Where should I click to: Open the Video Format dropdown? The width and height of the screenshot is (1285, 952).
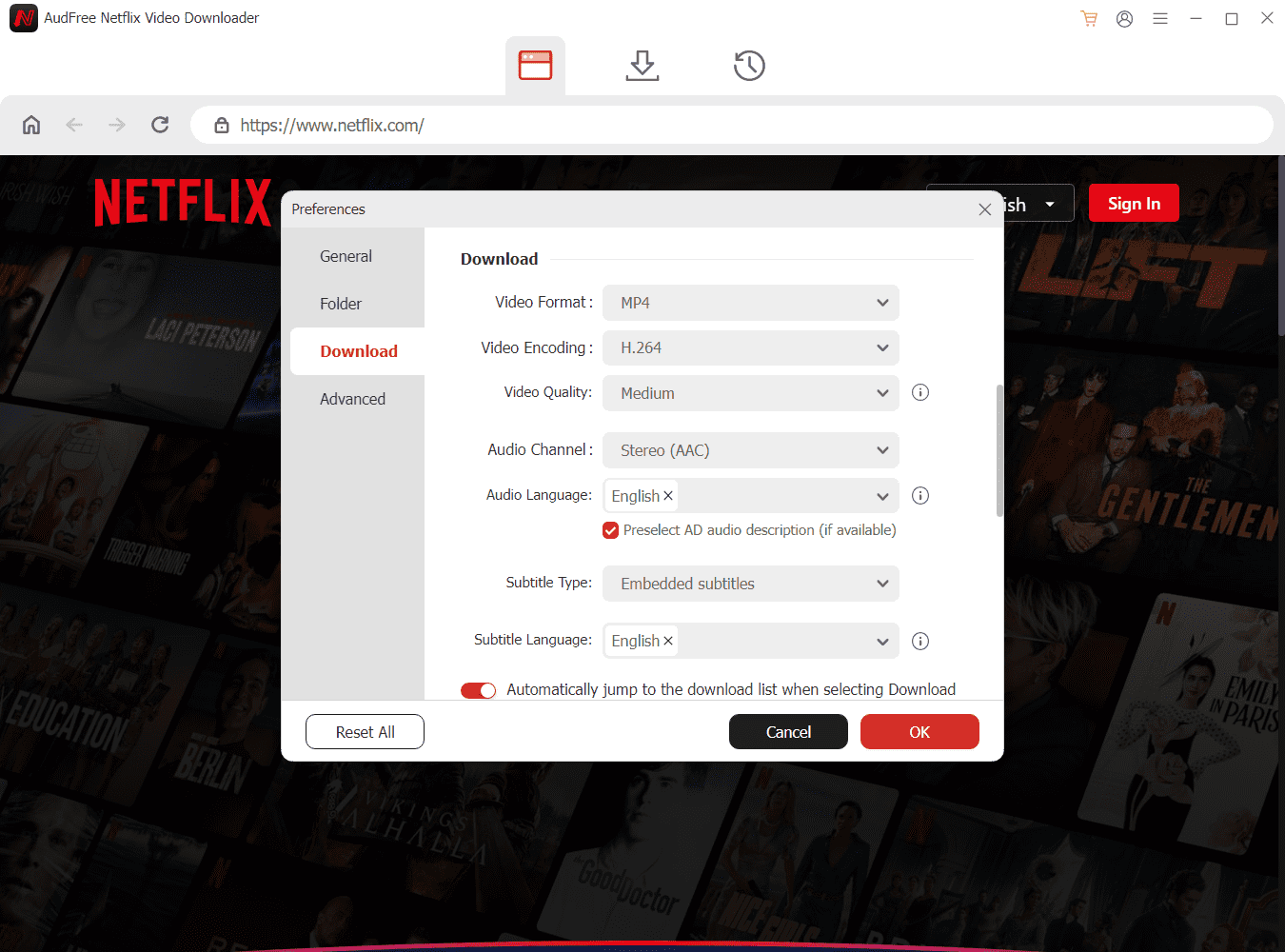click(x=751, y=303)
